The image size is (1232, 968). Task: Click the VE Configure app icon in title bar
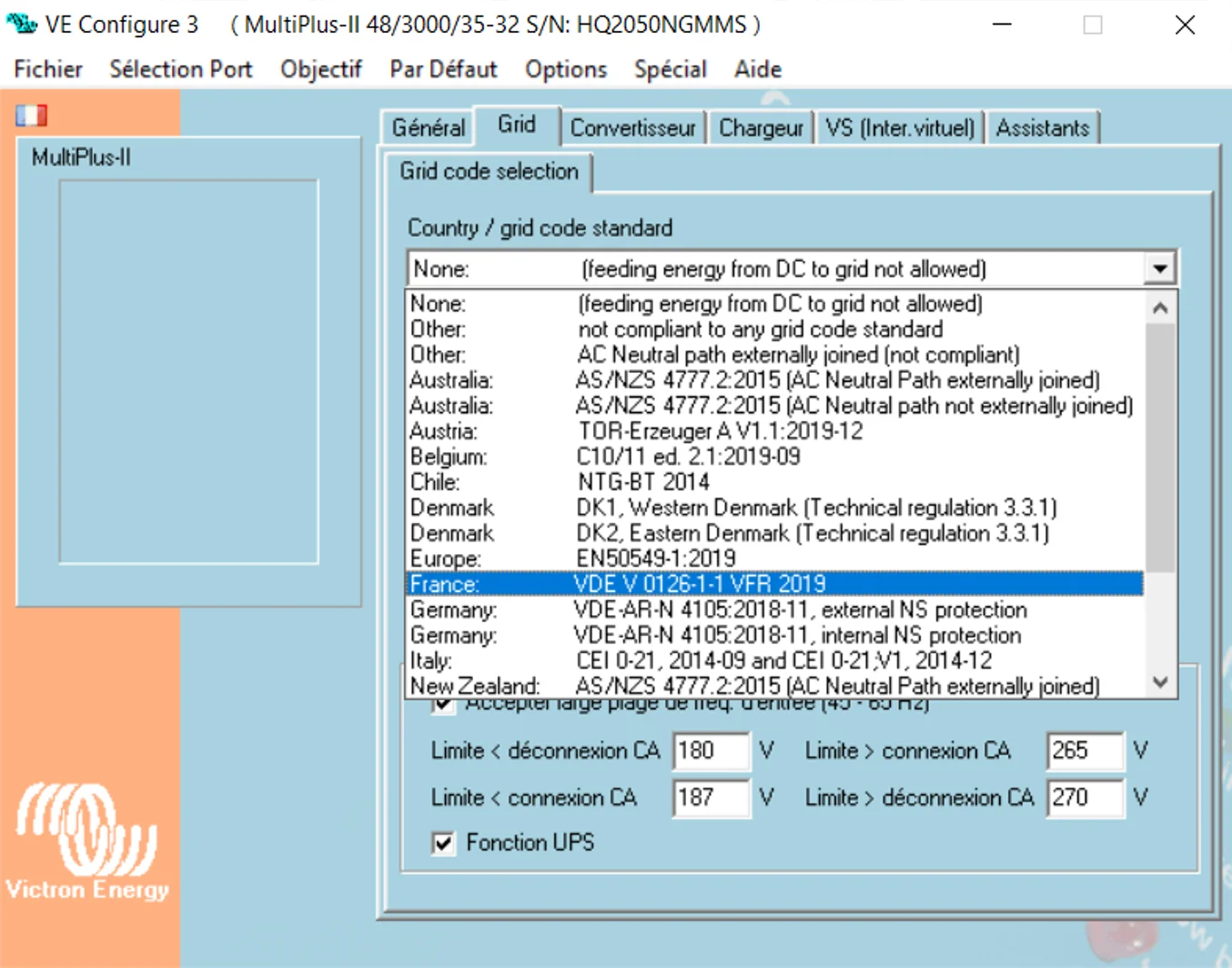[x=22, y=24]
